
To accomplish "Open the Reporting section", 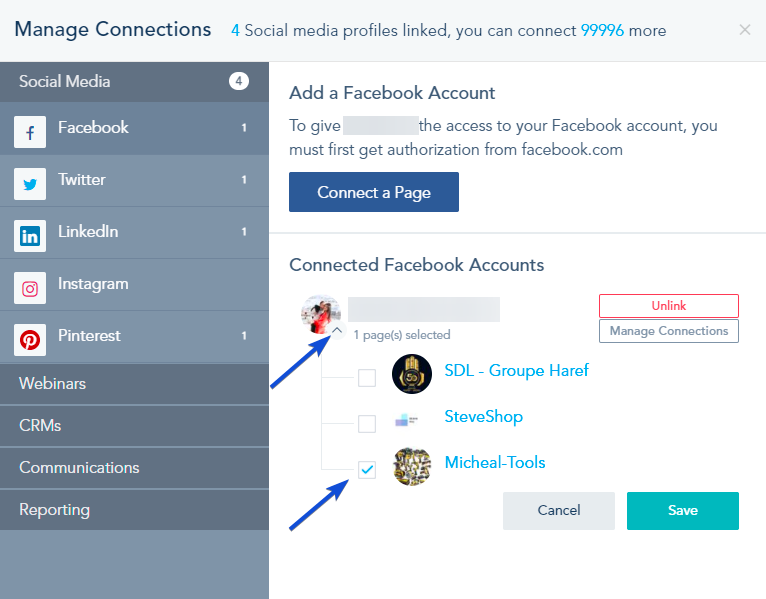I will (134, 510).
